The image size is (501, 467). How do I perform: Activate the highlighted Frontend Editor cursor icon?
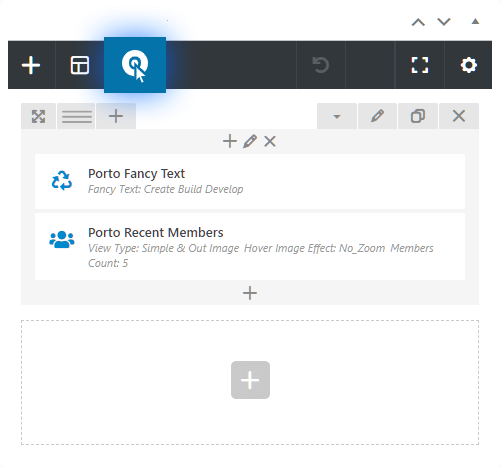(x=135, y=65)
